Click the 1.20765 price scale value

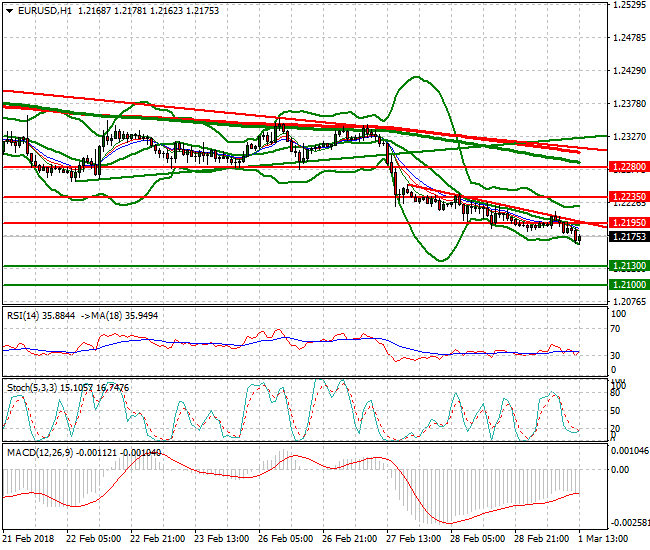click(x=629, y=301)
